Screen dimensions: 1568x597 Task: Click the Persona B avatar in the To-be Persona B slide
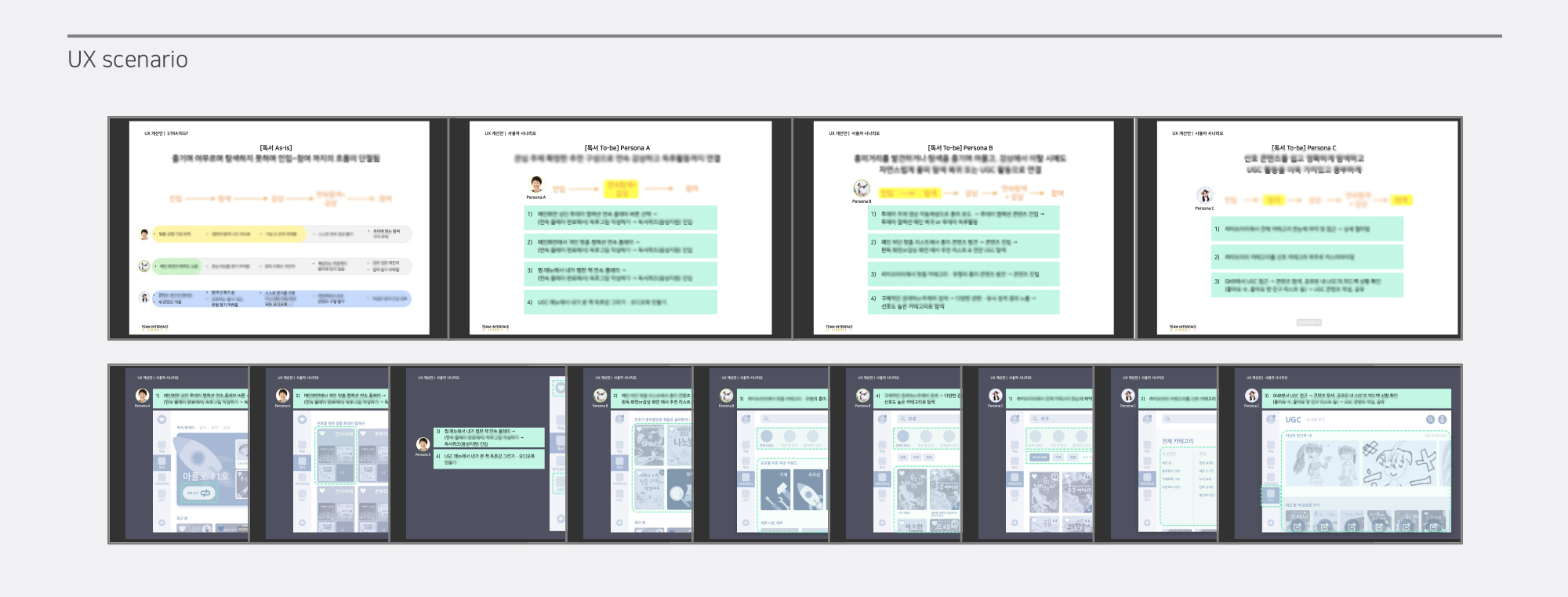861,189
